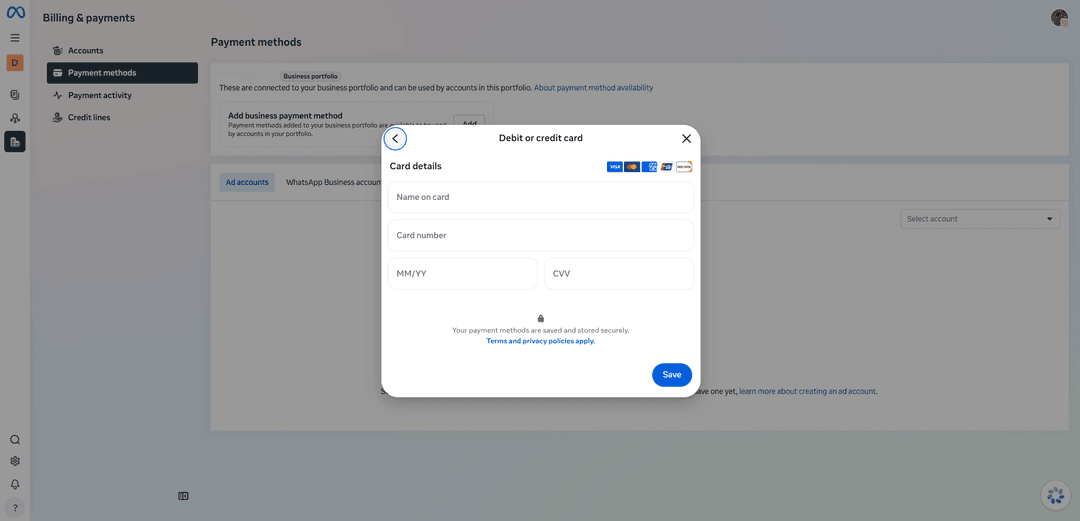This screenshot has height=521, width=1080.
Task: Open the highlighted billing icon in rail
Action: click(x=15, y=142)
